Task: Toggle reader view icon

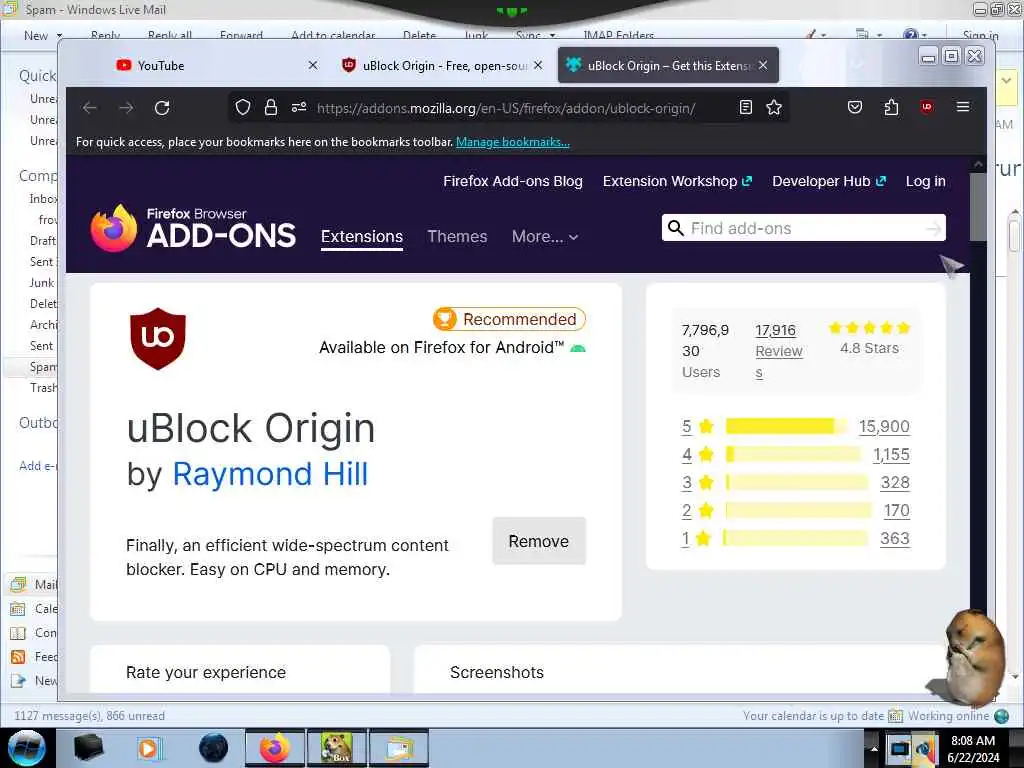Action: pos(746,107)
